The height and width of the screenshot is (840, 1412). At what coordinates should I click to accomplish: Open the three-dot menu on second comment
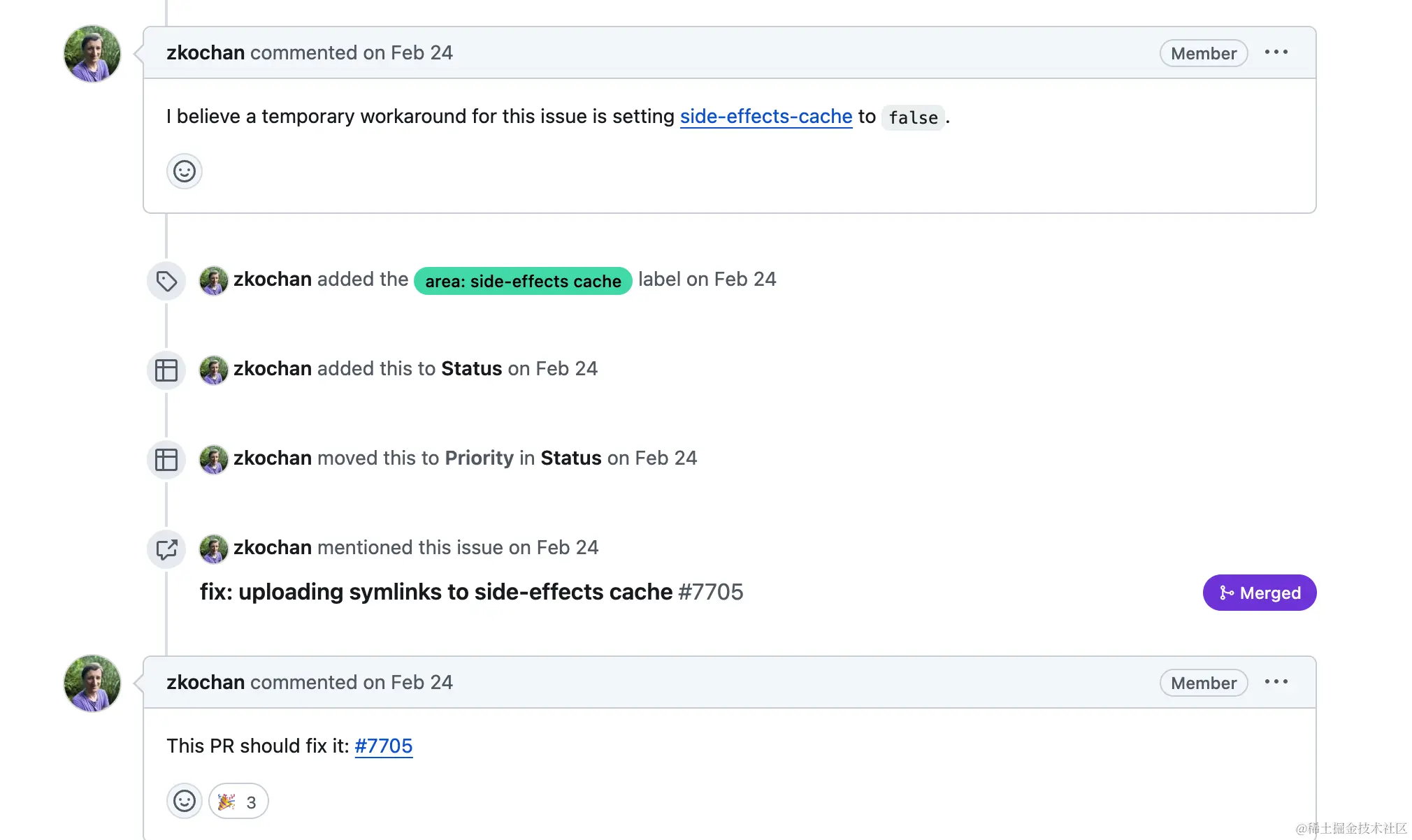[x=1276, y=682]
